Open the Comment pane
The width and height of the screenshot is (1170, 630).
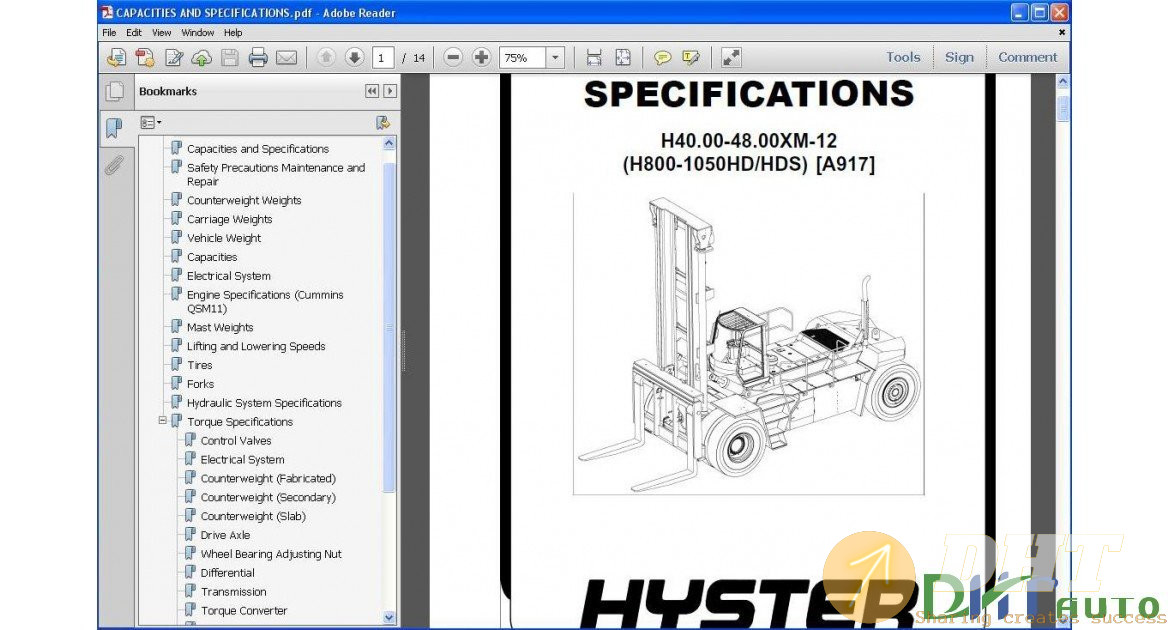tap(1027, 57)
